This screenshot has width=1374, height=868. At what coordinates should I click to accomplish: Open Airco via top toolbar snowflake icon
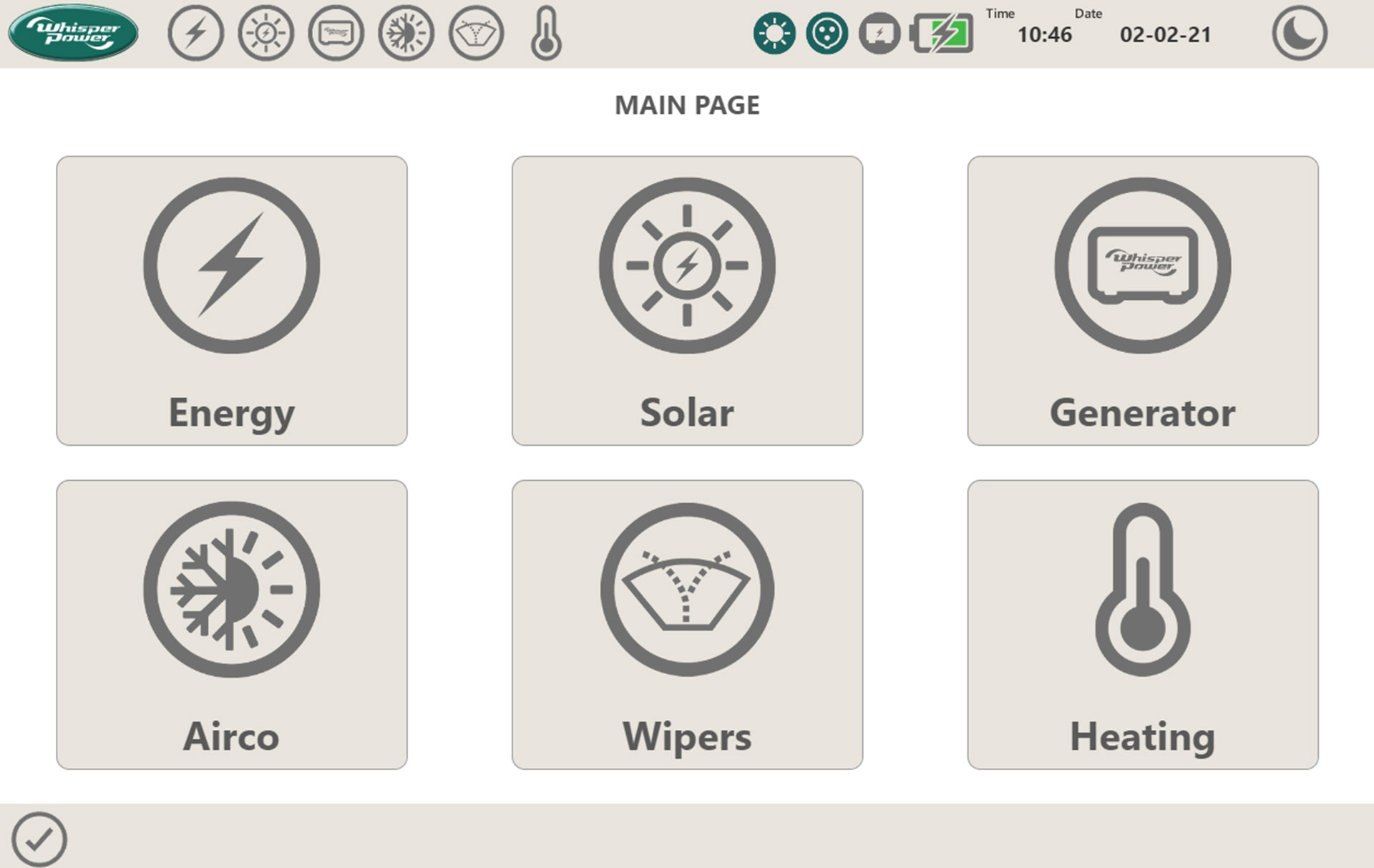pos(406,33)
